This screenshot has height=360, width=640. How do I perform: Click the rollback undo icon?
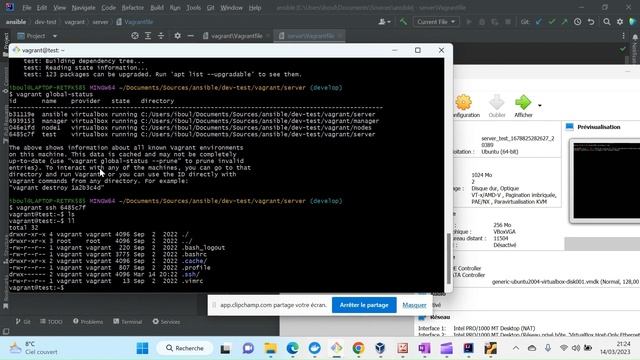[591, 22]
